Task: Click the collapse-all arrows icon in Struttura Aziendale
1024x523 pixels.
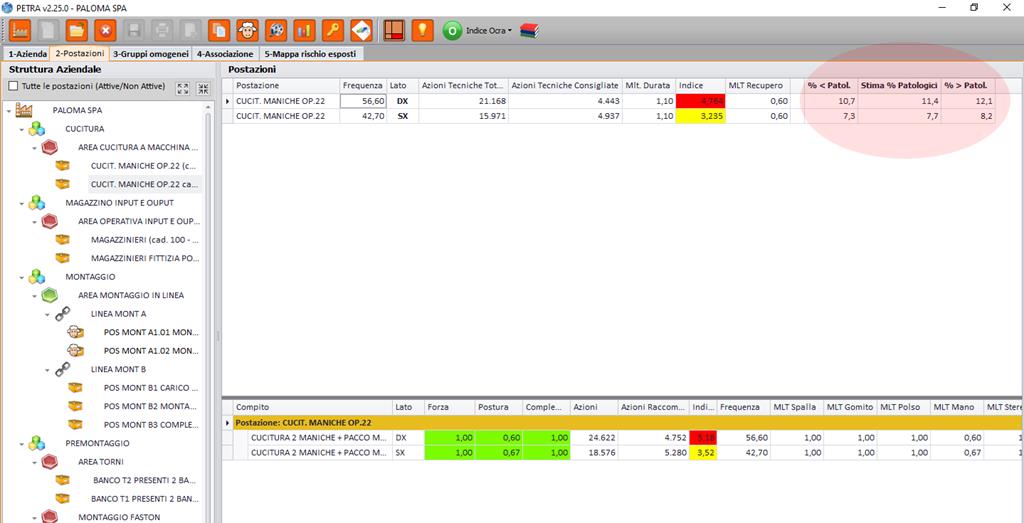Action: coord(204,89)
